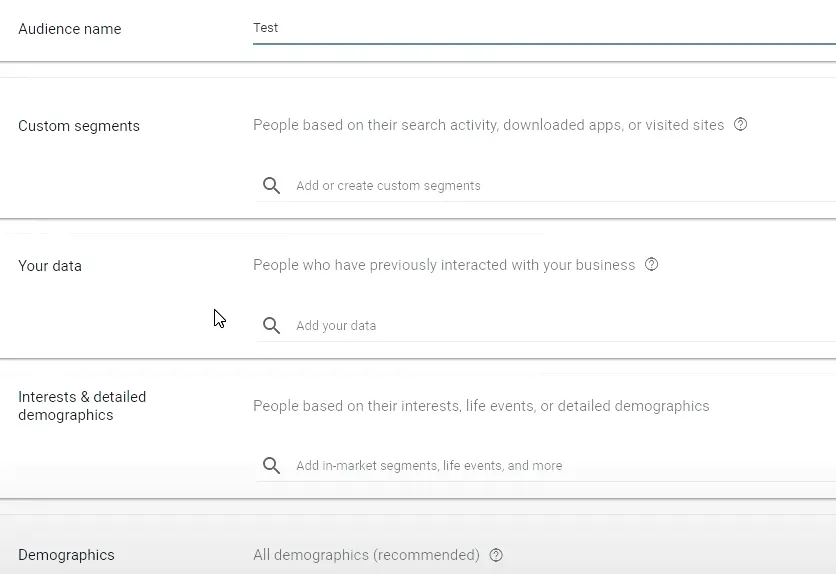Click text about search activity, downloaded apps

[488, 125]
